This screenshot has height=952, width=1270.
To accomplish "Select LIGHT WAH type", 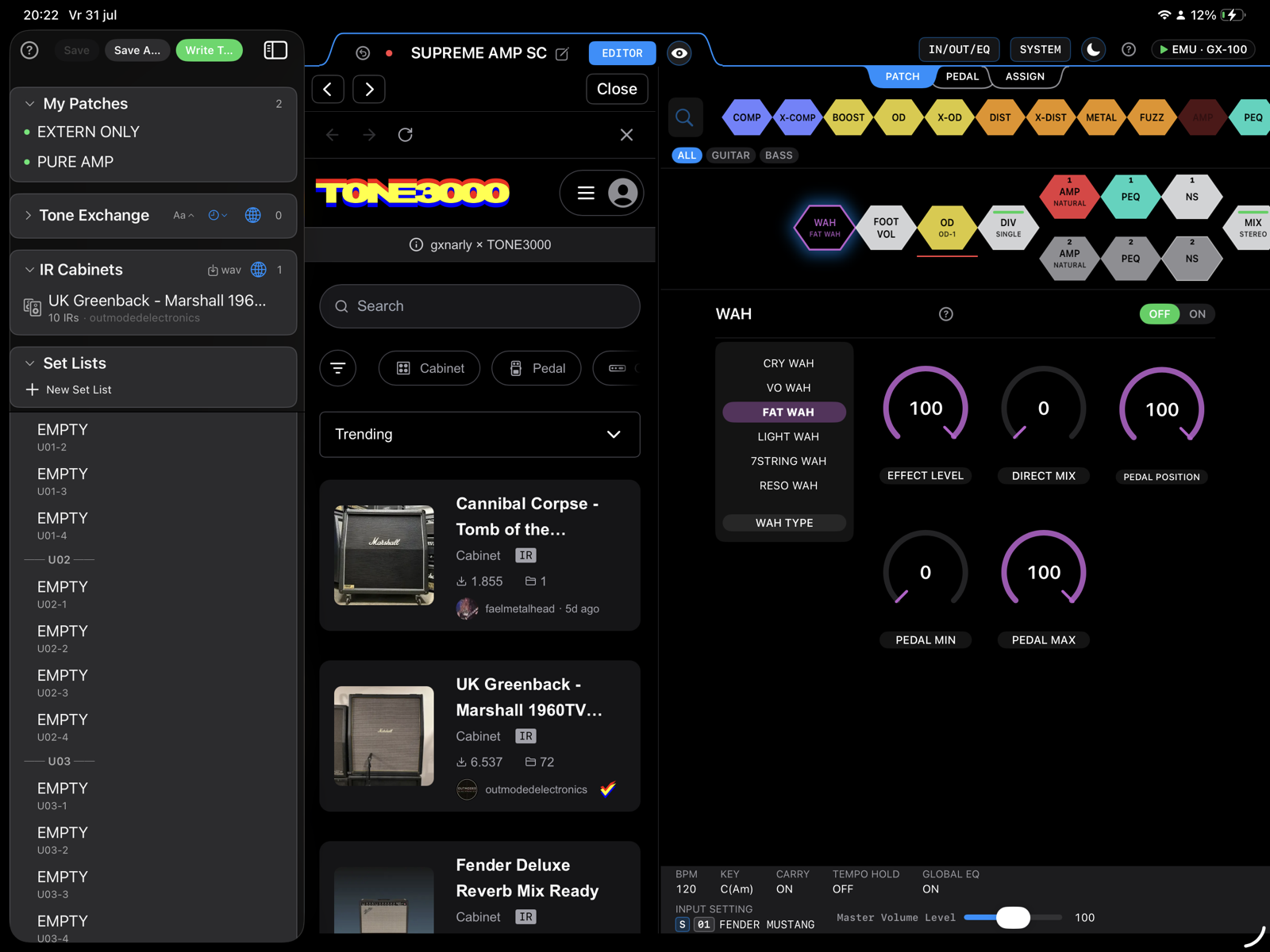I will 788,436.
